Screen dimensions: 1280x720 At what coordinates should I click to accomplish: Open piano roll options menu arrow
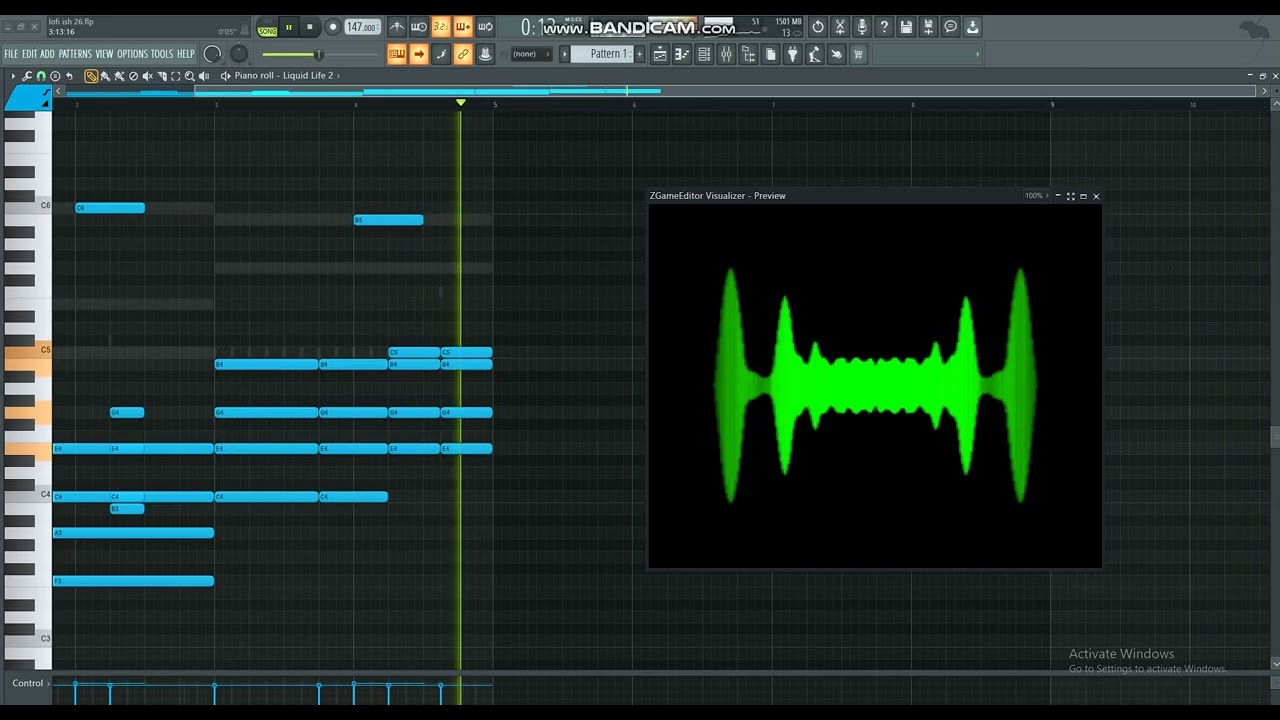click(x=13, y=76)
